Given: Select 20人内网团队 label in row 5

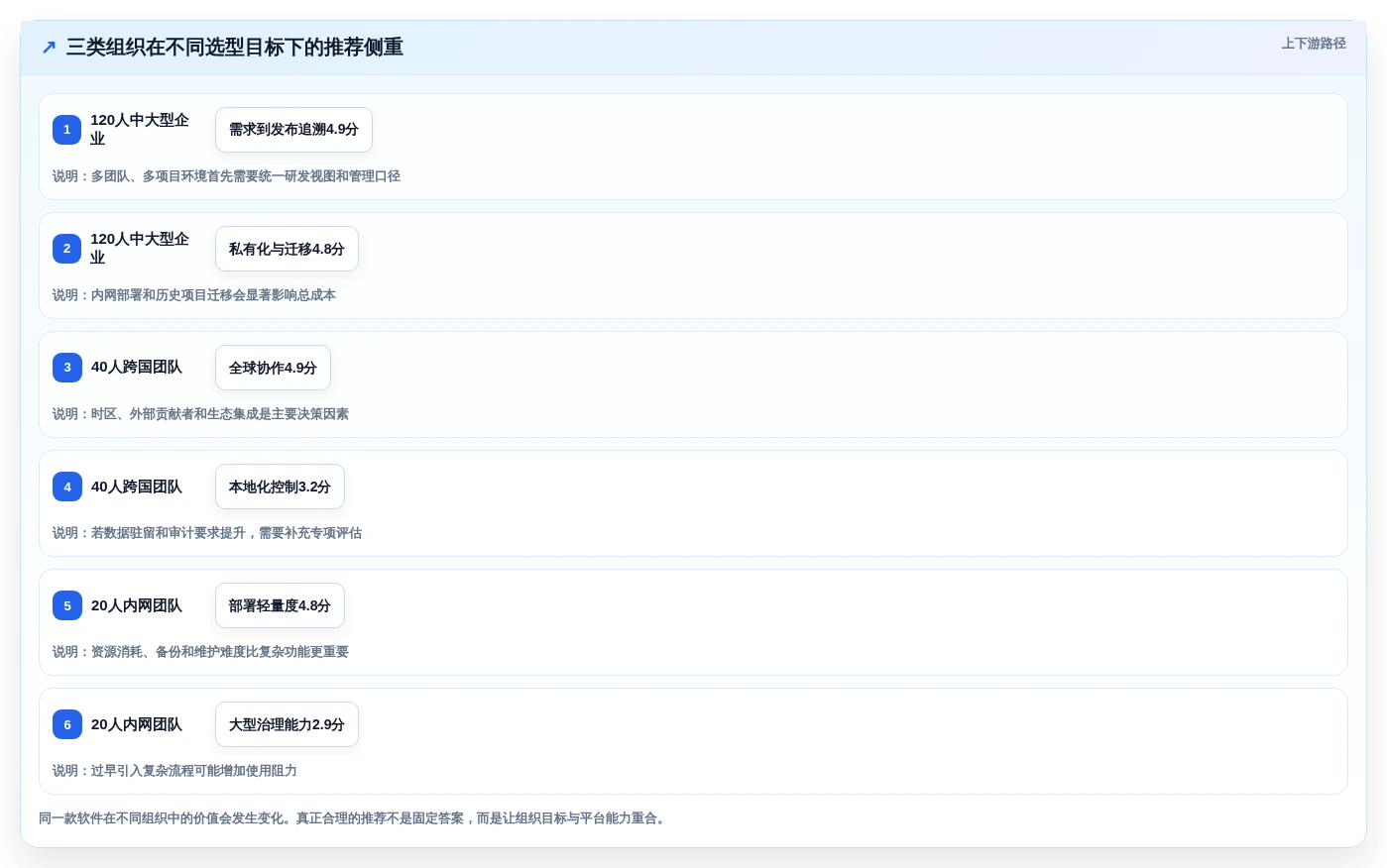Looking at the screenshot, I should (137, 605).
